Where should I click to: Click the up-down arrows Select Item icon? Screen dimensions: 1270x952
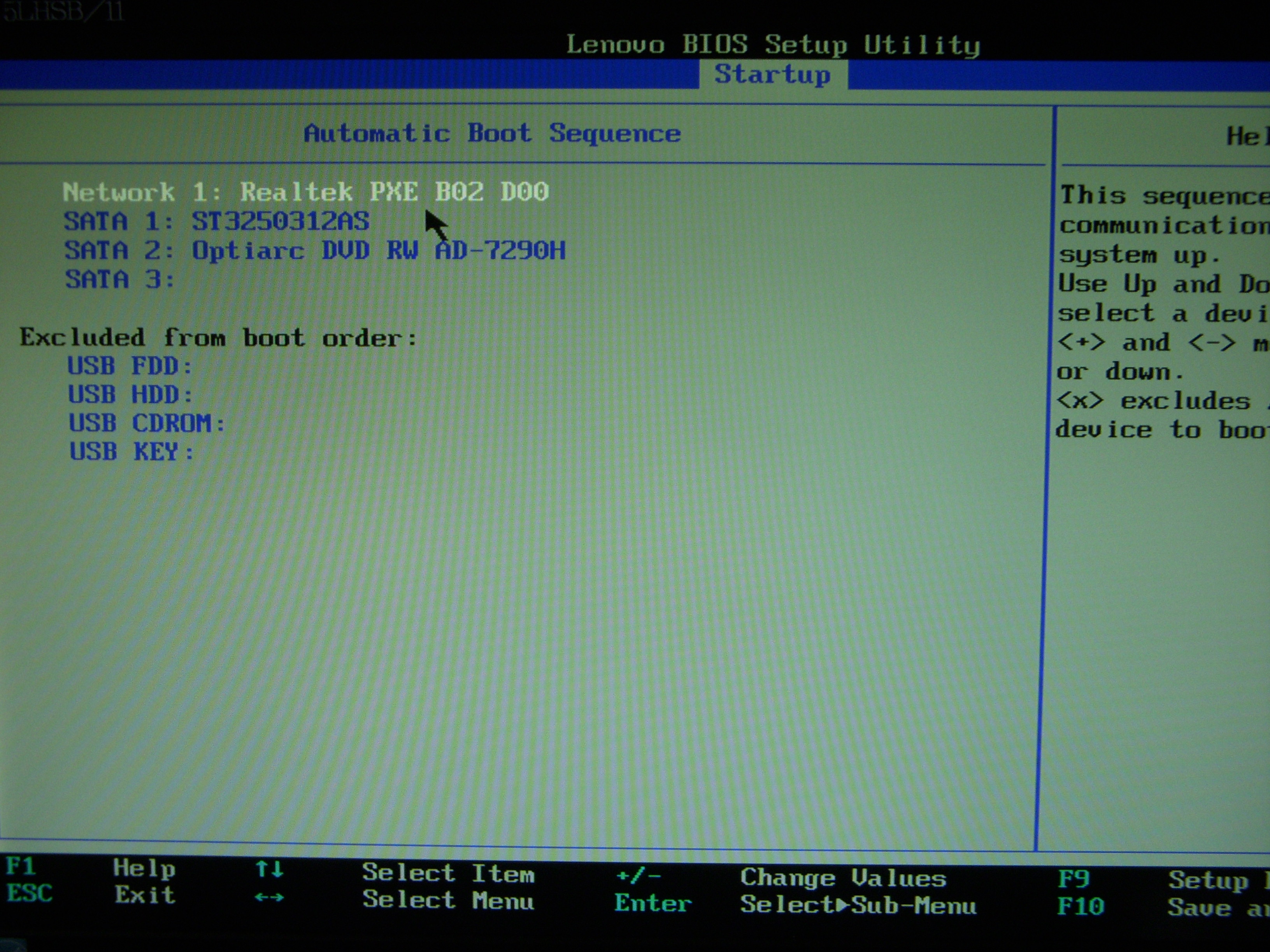pyautogui.click(x=269, y=869)
